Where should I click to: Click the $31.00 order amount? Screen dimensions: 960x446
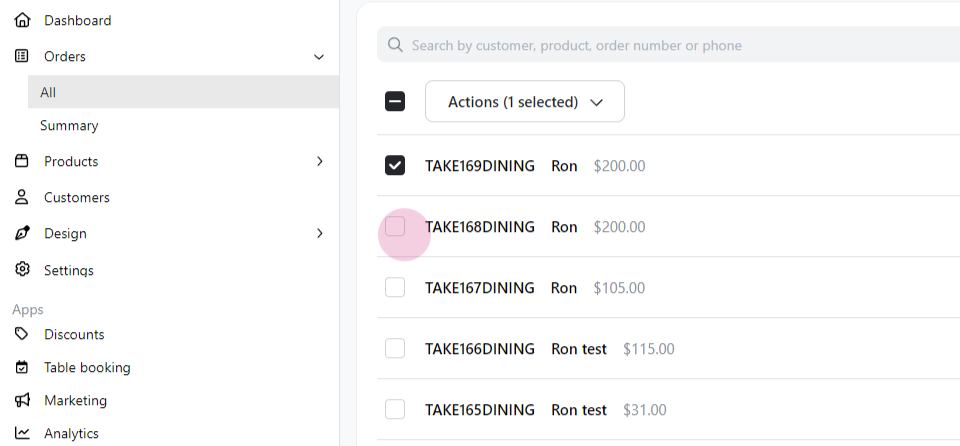click(644, 410)
